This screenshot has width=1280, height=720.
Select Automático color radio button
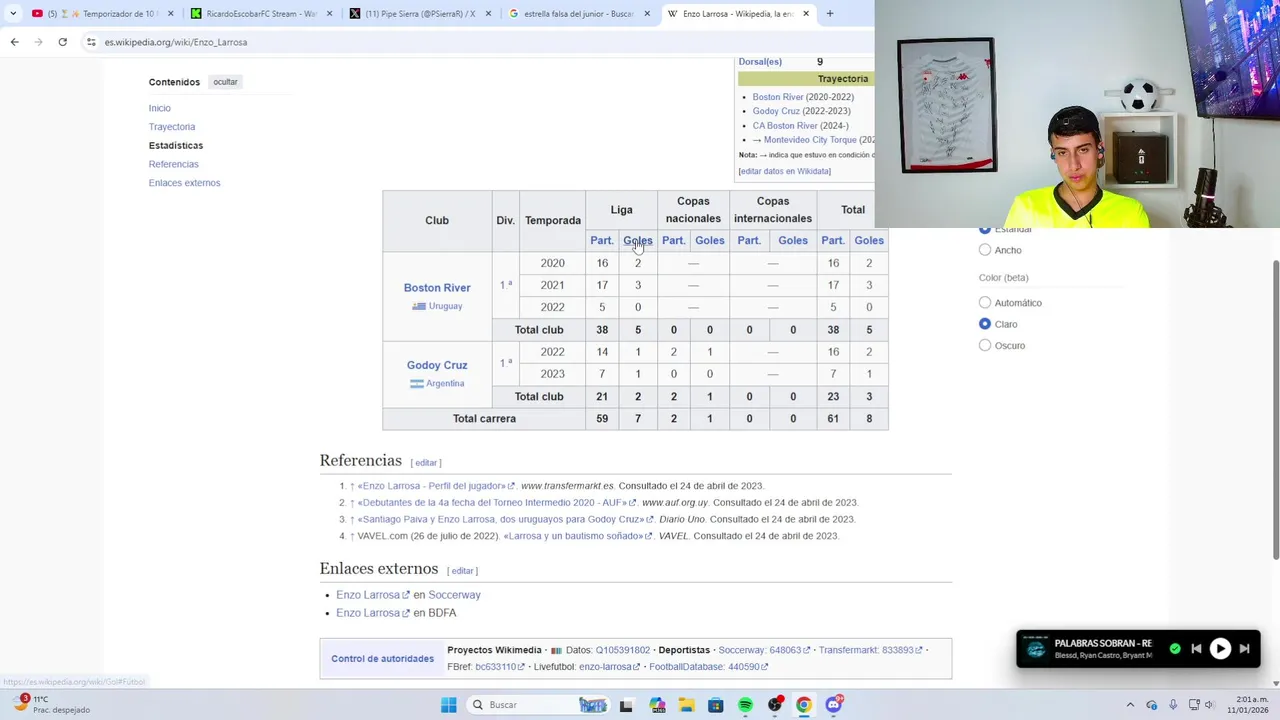coord(985,303)
